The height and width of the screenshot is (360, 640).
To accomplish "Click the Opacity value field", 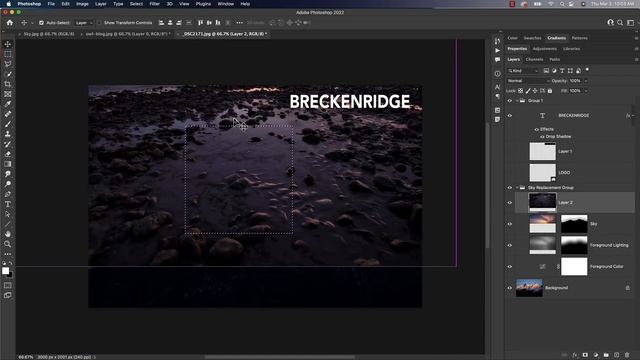I will pos(576,81).
